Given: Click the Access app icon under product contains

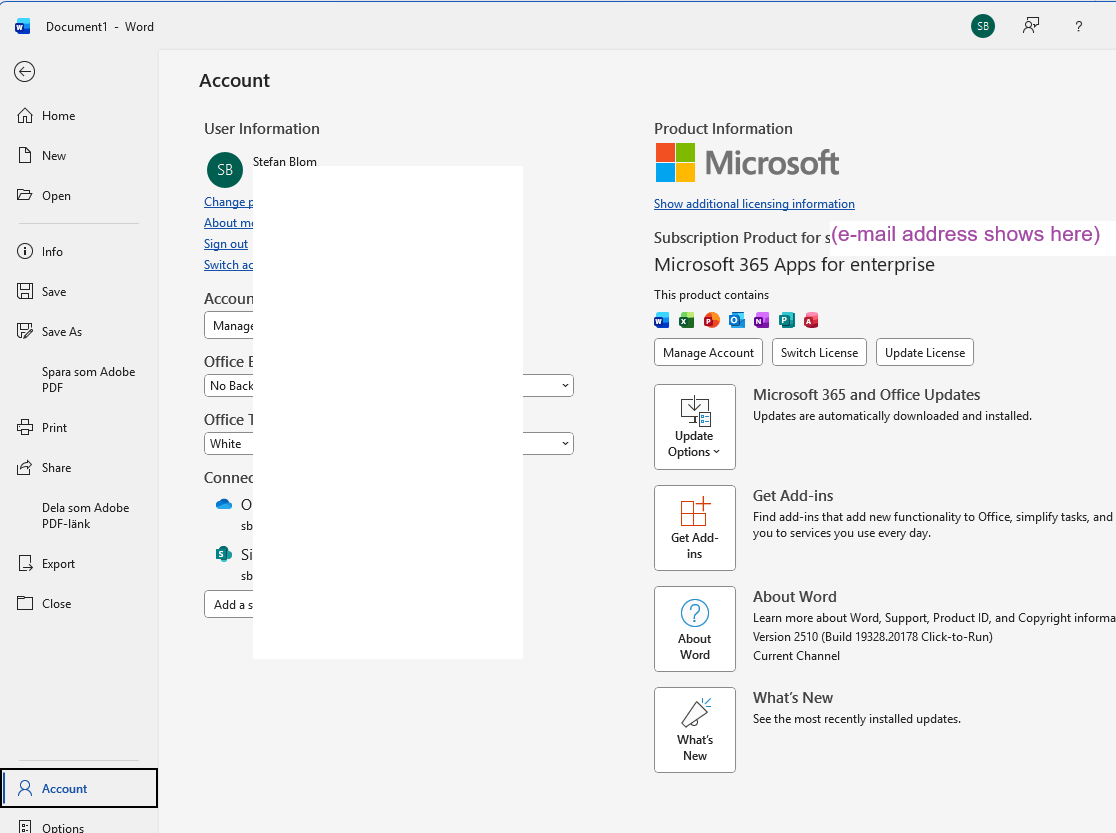Looking at the screenshot, I should (811, 320).
